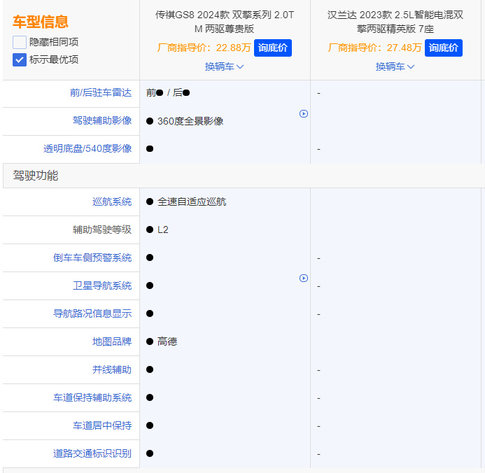This screenshot has width=485, height=473.
Task: Open the 并线辅助 parameter link
Action: 112,370
